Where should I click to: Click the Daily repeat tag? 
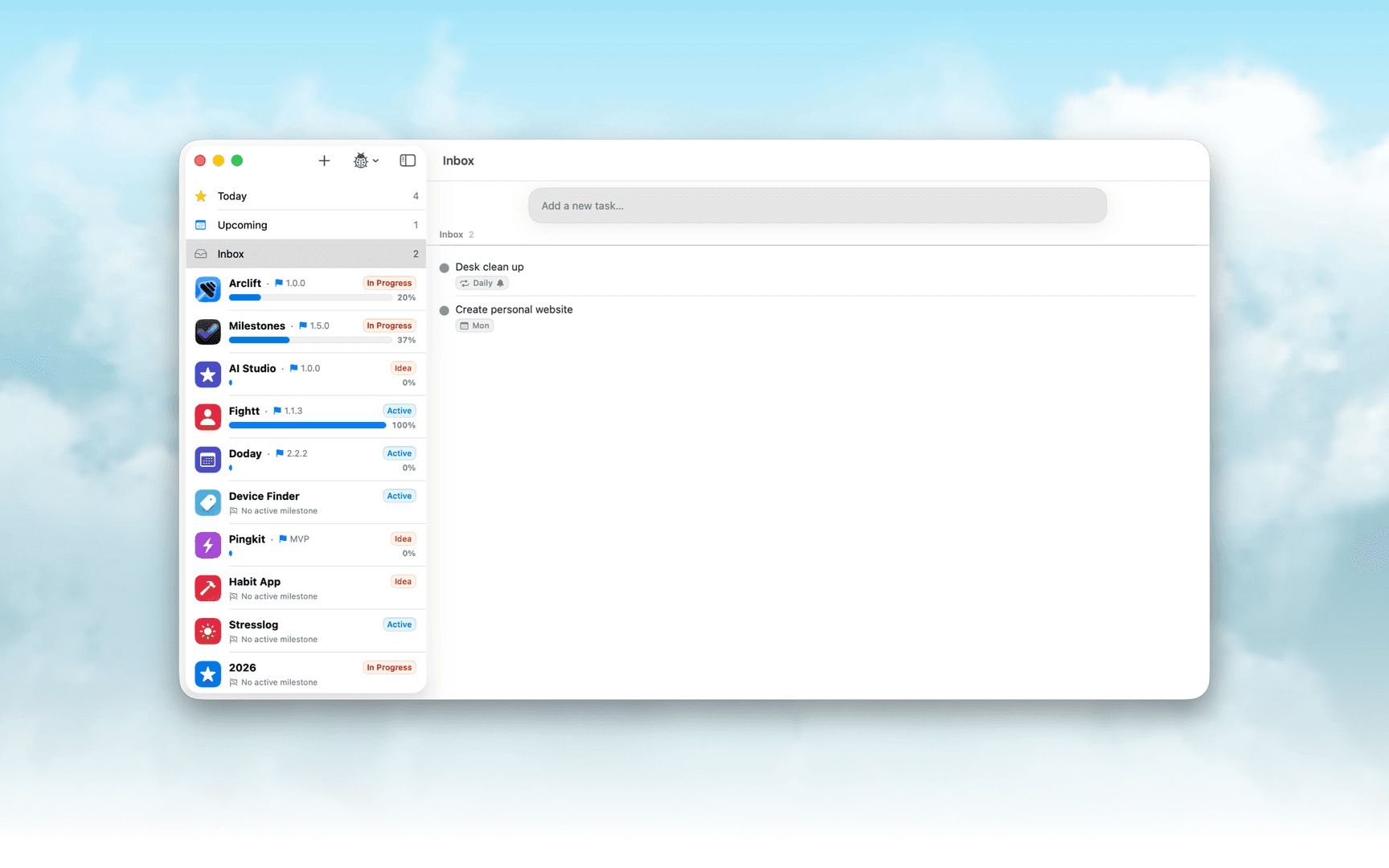(482, 283)
